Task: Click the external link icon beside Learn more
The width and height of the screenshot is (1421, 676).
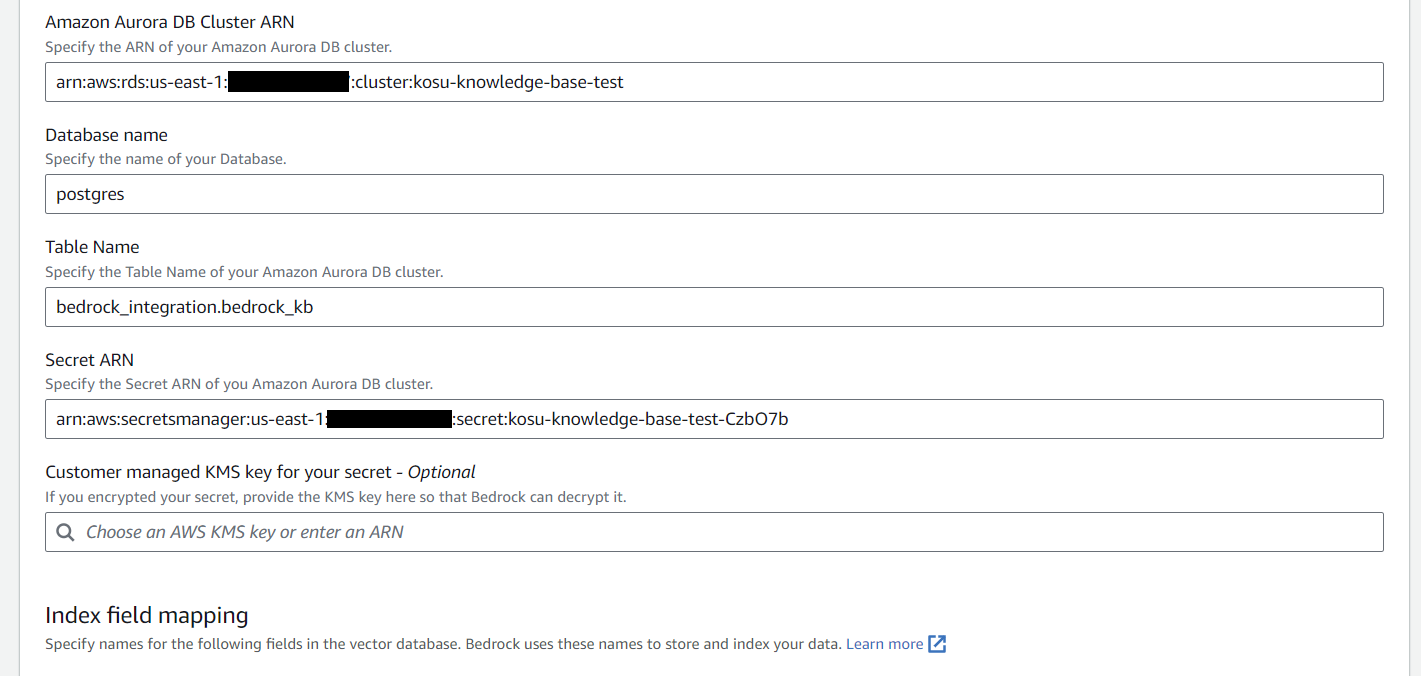Action: pos(936,644)
